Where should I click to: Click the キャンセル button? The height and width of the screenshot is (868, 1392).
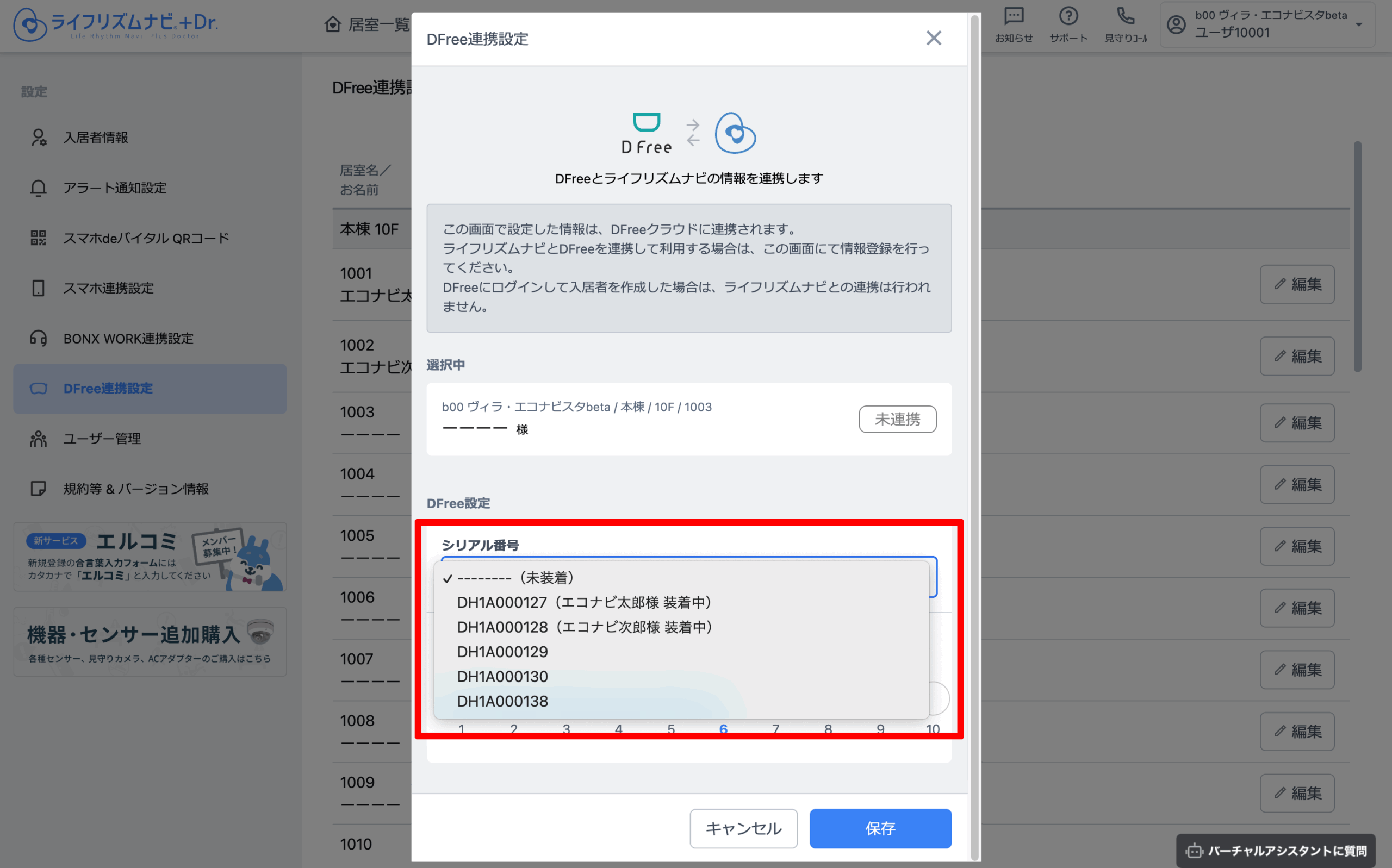(x=743, y=828)
